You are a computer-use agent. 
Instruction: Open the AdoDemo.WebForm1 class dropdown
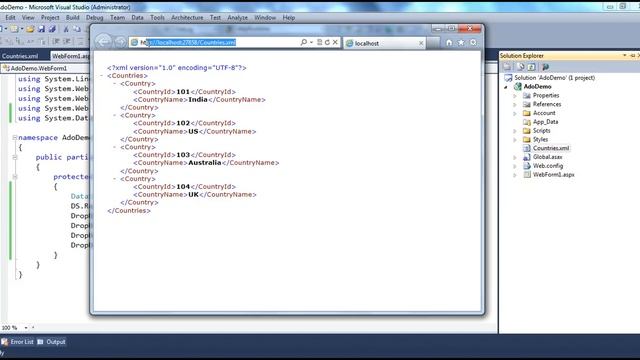coord(45,68)
